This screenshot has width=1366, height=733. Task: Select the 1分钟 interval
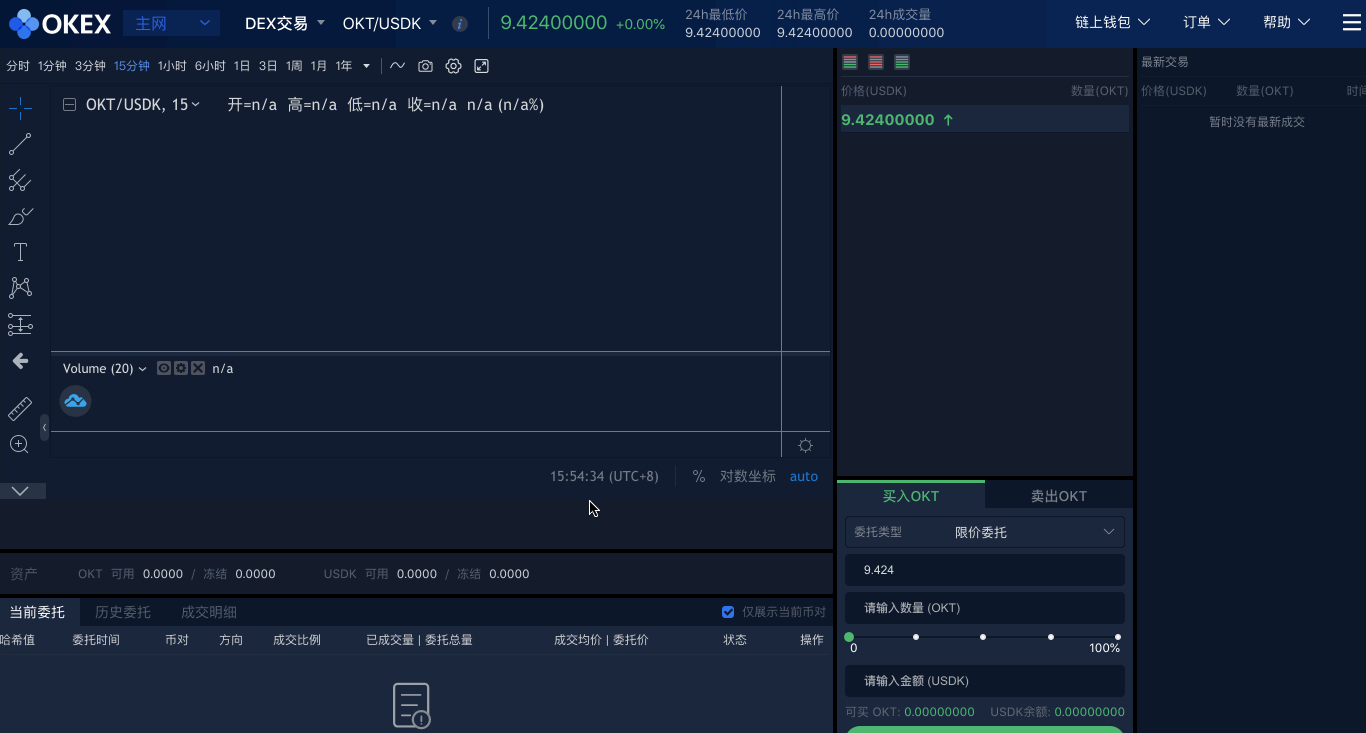pyautogui.click(x=52, y=66)
